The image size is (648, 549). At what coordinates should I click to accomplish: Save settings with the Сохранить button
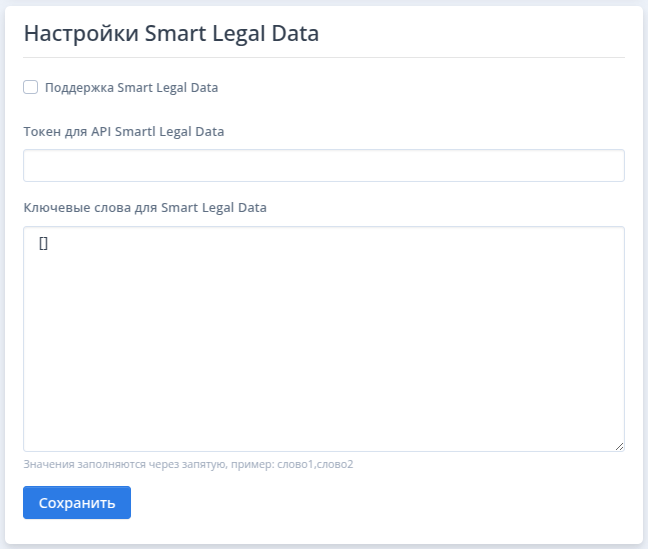coord(77,502)
